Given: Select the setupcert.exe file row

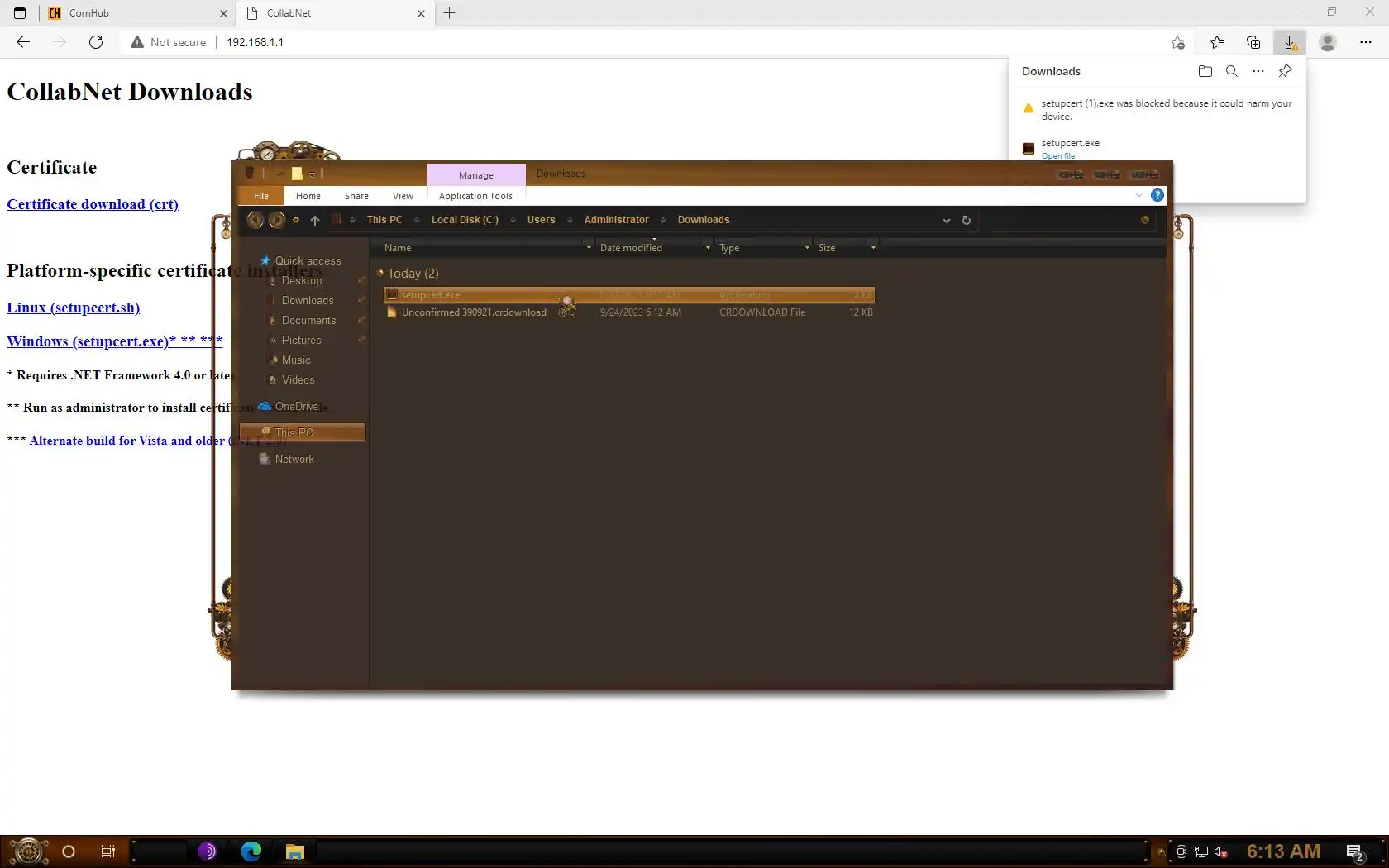Looking at the screenshot, I should pos(628,294).
